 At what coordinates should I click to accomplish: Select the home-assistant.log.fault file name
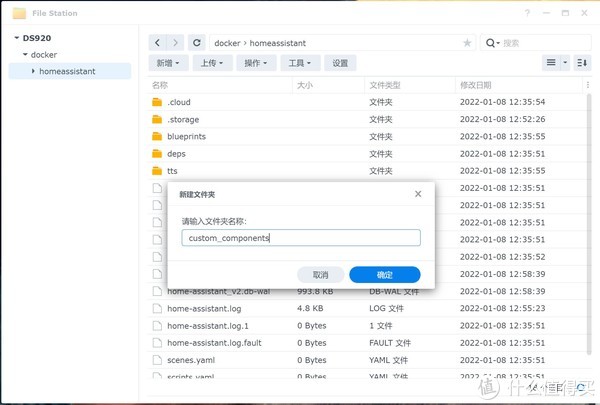coord(214,343)
